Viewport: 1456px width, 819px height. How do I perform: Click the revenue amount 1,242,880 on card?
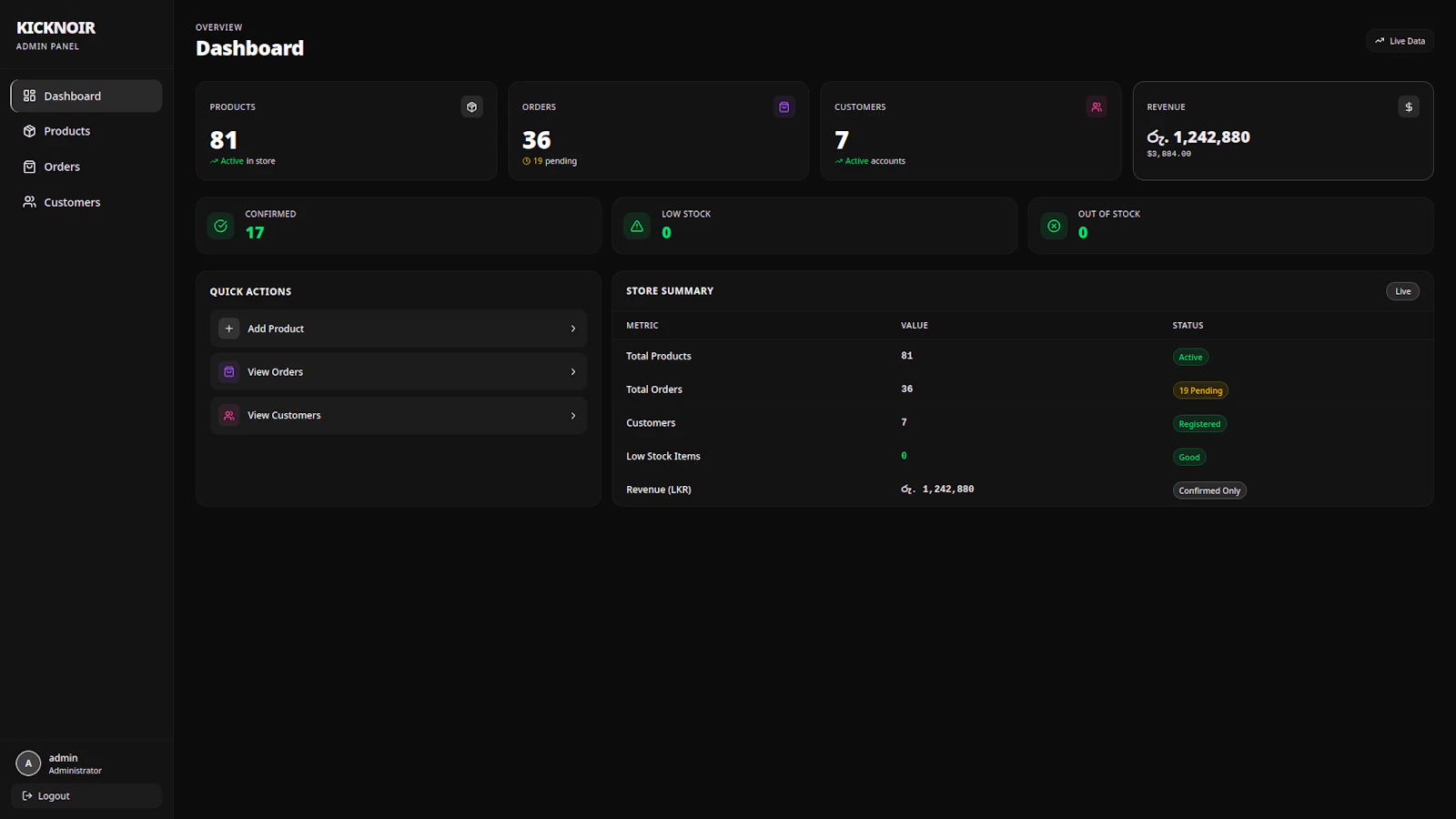coord(1212,137)
